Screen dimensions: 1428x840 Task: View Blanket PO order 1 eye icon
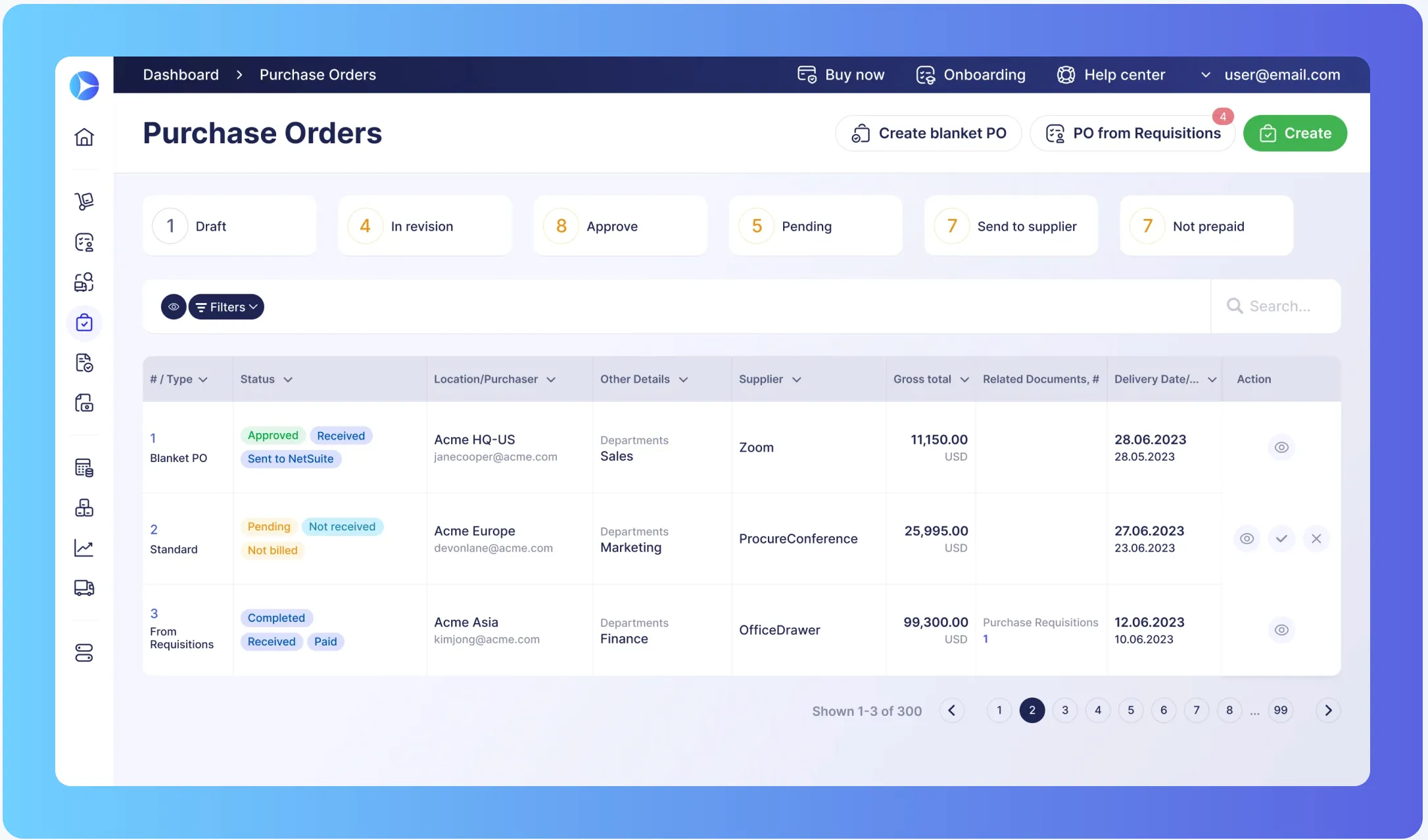(x=1281, y=448)
